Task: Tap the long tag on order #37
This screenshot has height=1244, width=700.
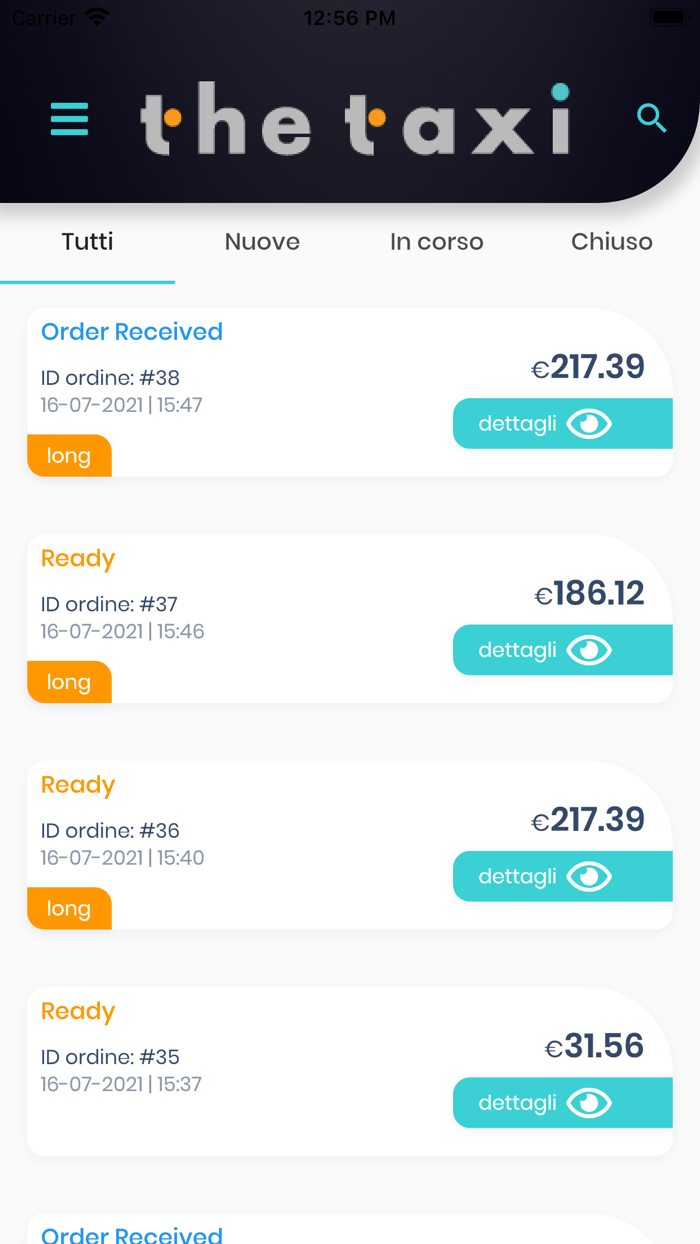Action: coord(69,682)
